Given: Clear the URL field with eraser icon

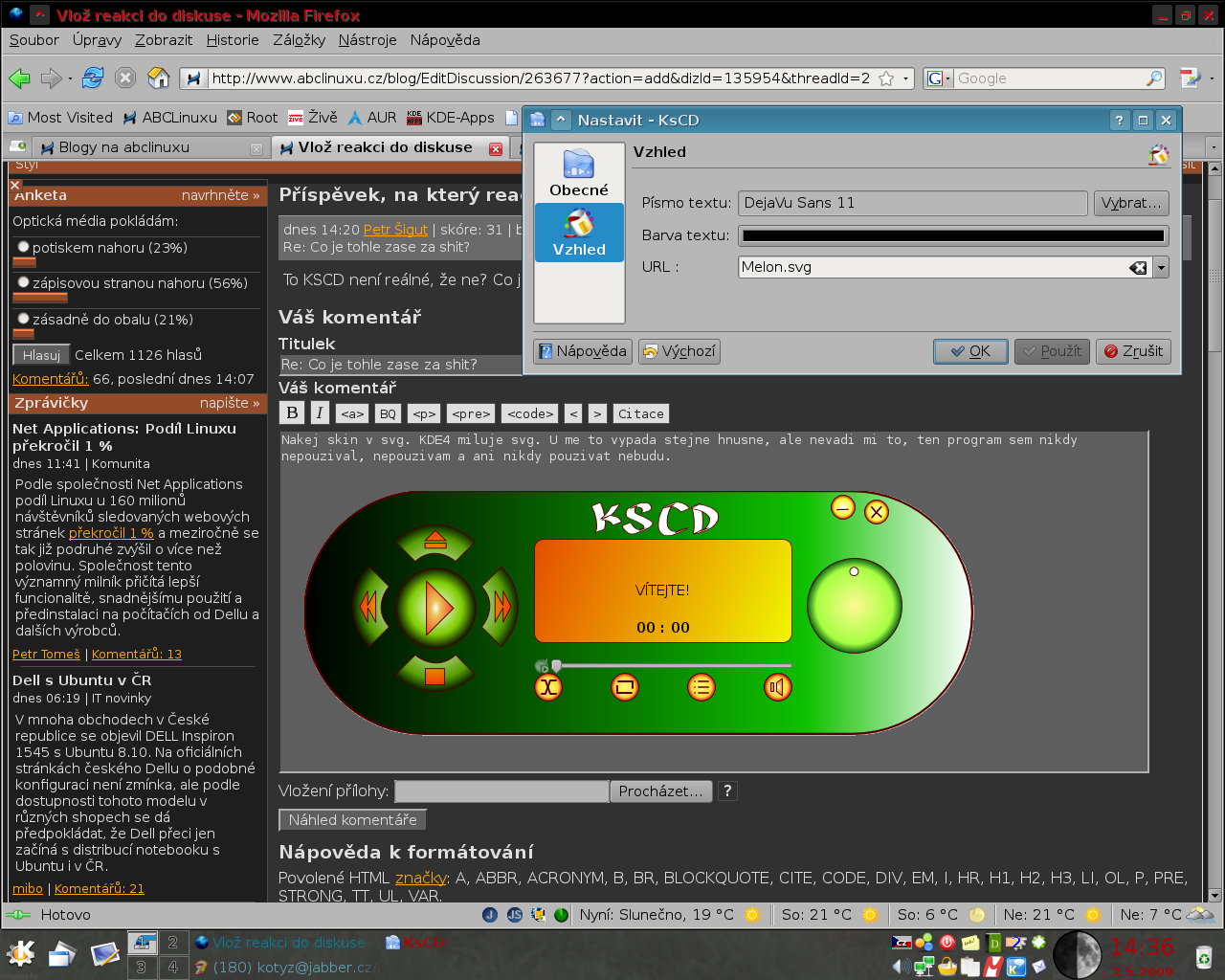Looking at the screenshot, I should click(1138, 268).
